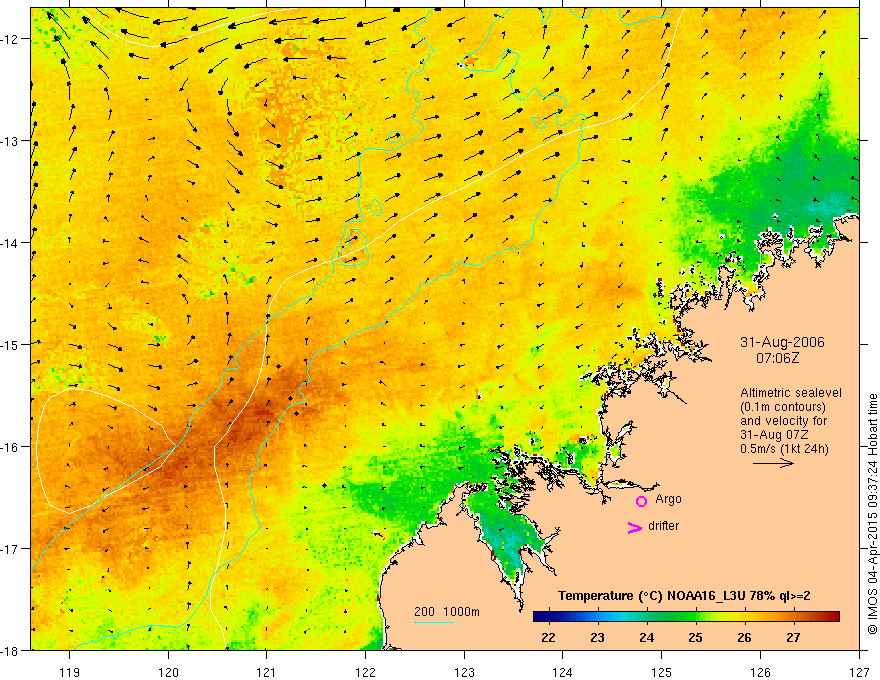Click the colorbar value 22
This screenshot has width=880, height=680.
click(x=548, y=637)
